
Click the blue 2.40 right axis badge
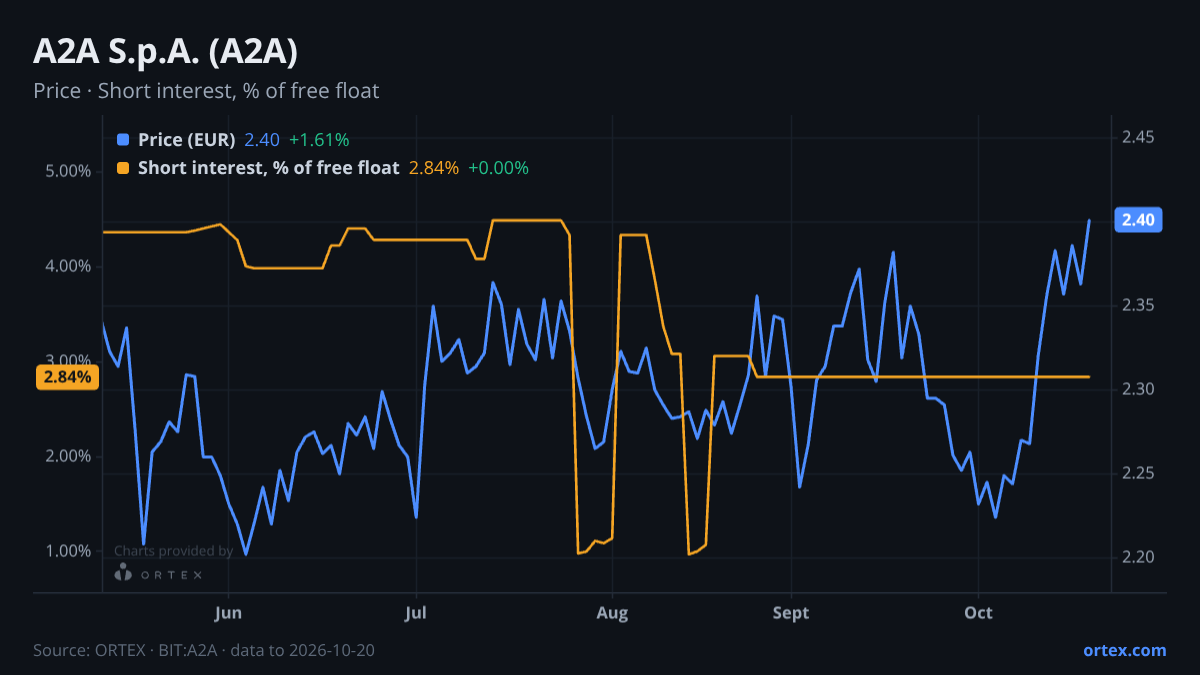[x=1138, y=220]
